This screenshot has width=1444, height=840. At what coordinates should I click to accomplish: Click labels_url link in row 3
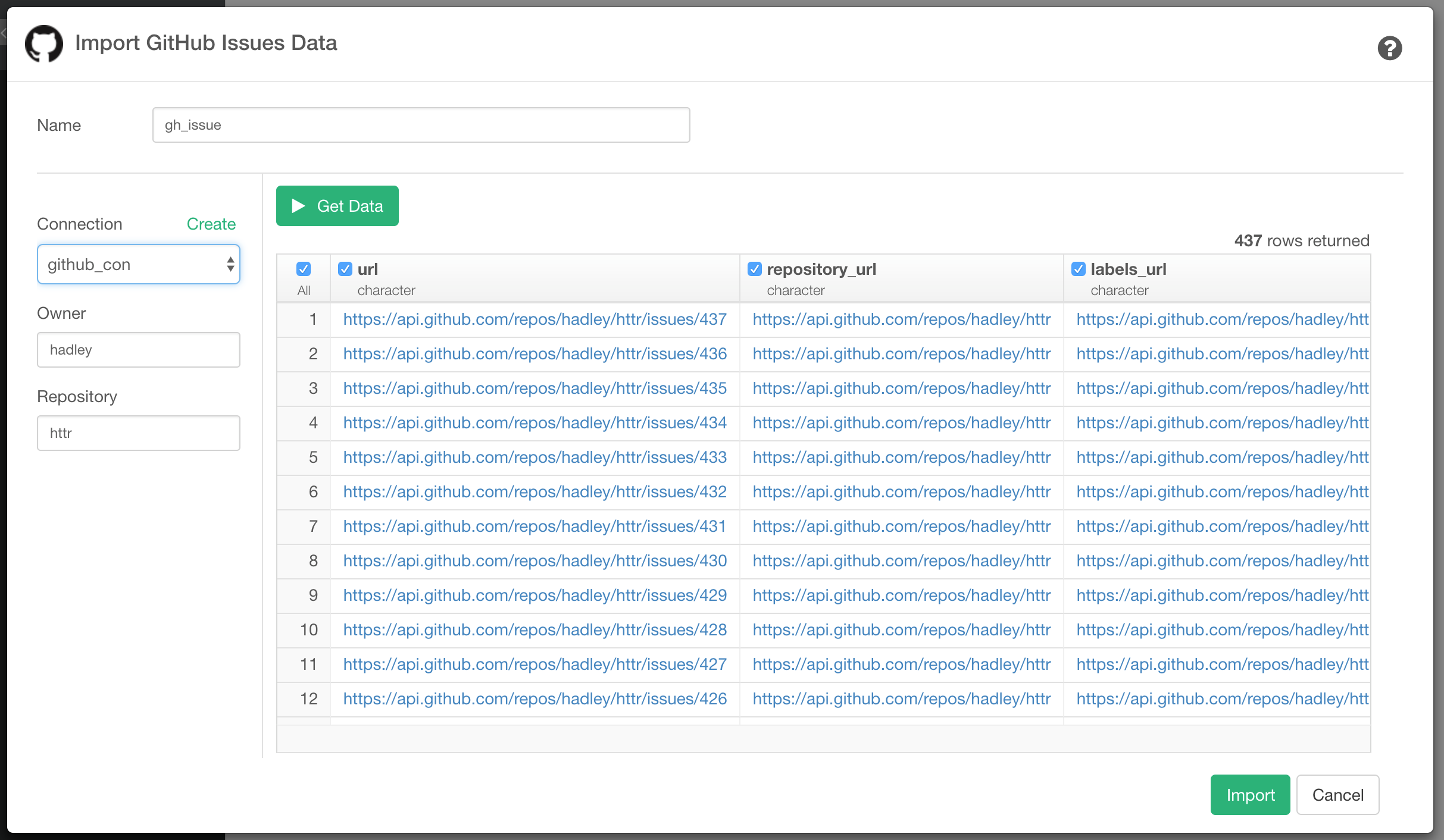click(x=1223, y=388)
